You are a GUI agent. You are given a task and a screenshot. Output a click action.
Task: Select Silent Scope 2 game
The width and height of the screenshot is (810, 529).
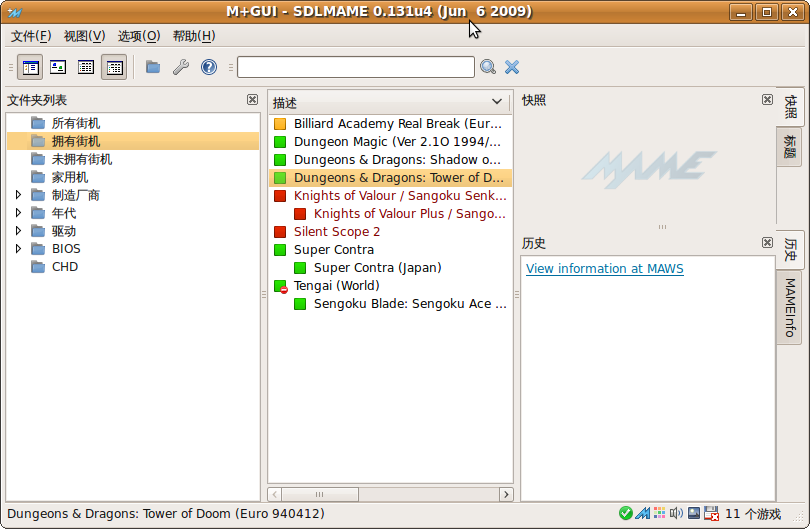pyautogui.click(x=391, y=232)
